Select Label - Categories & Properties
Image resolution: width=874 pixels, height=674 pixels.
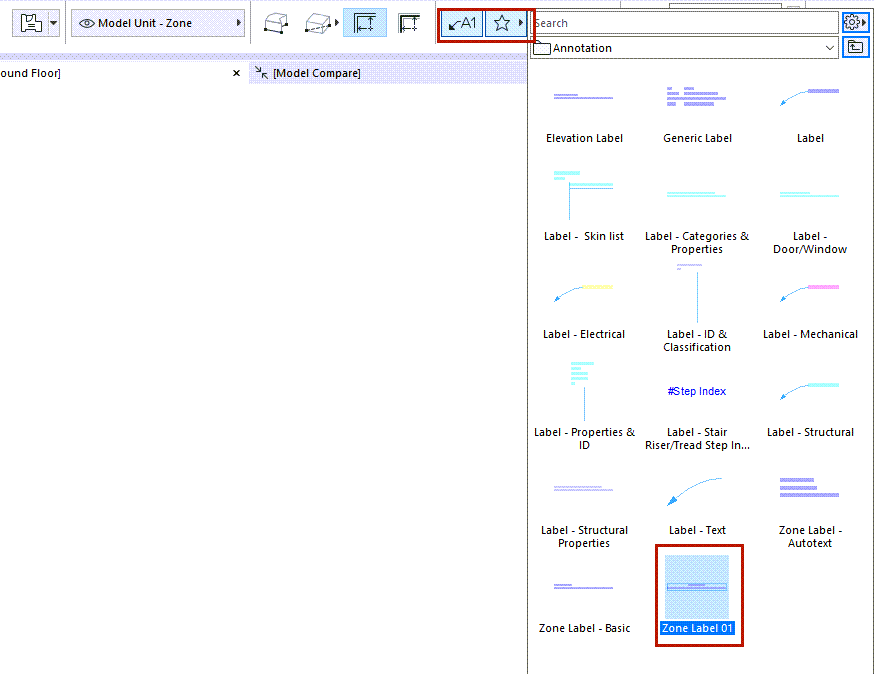pos(697,212)
